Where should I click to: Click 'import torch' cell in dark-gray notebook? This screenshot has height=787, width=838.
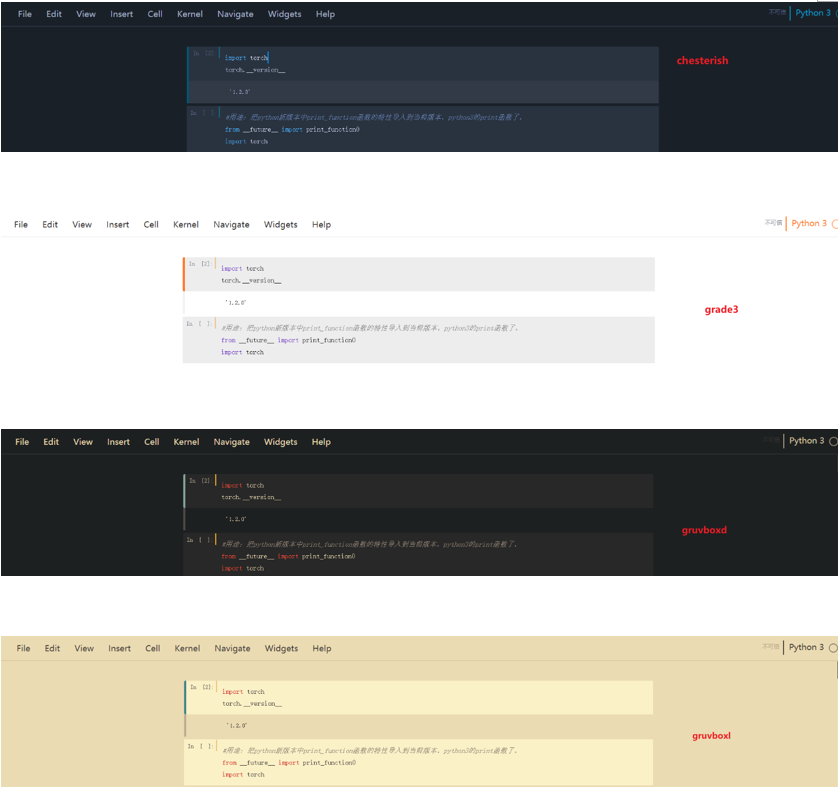coord(419,490)
